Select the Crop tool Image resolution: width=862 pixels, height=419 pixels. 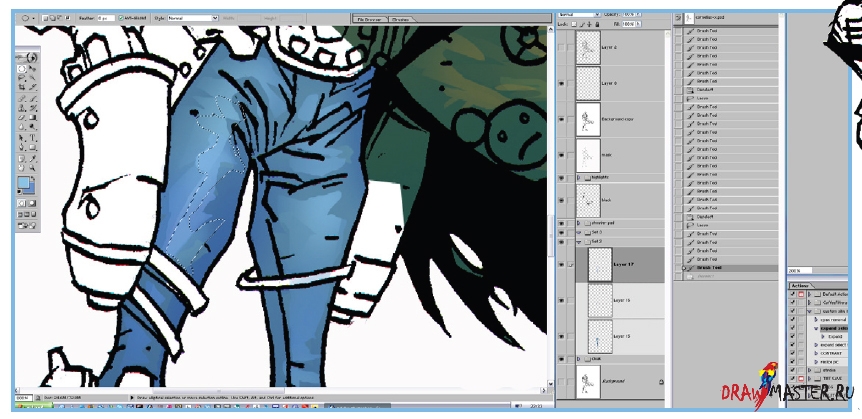(21, 87)
